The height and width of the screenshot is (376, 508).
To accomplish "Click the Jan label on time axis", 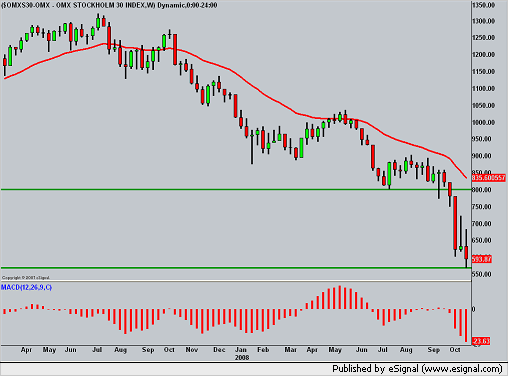I will [241, 350].
